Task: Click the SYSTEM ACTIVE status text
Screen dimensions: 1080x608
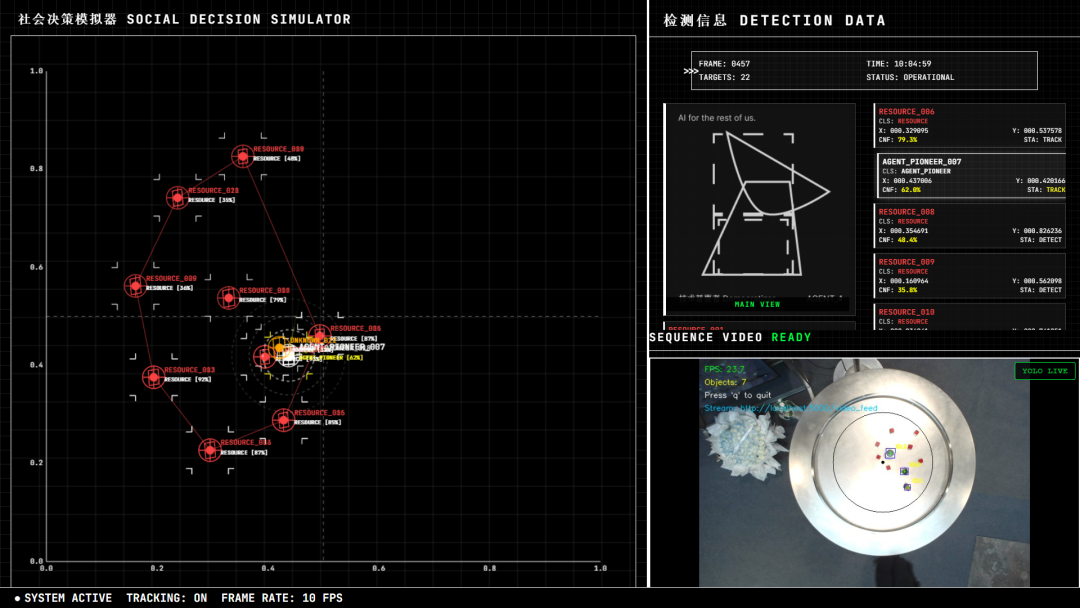Action: (x=68, y=598)
